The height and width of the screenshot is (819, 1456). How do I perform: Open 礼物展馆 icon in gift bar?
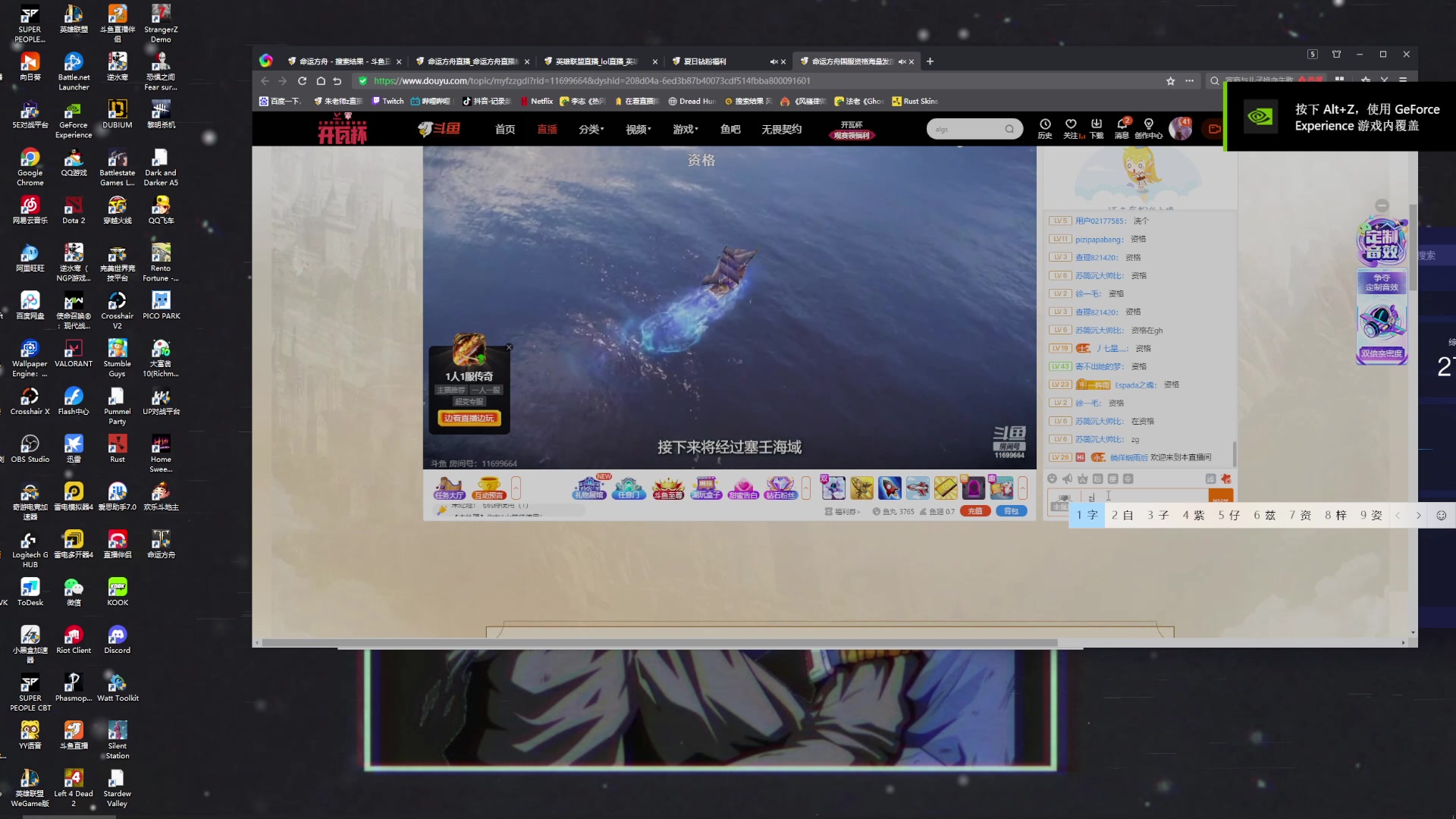pyautogui.click(x=589, y=488)
